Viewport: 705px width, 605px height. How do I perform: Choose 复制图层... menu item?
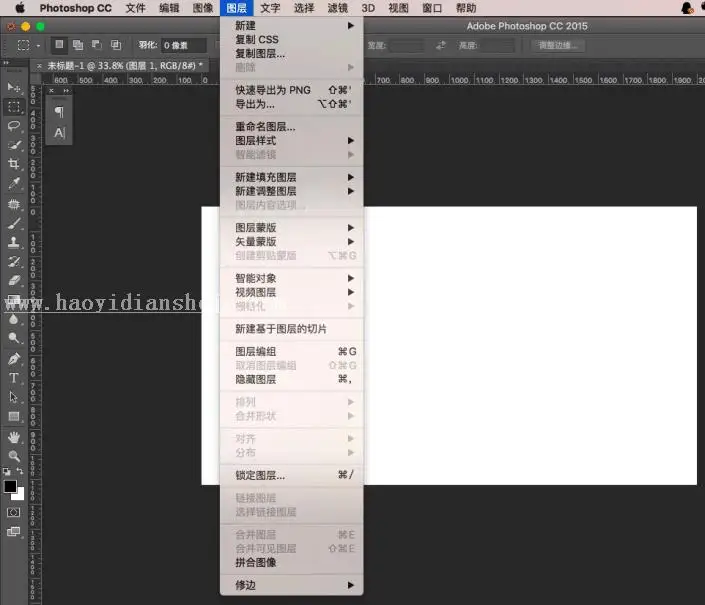(x=292, y=53)
